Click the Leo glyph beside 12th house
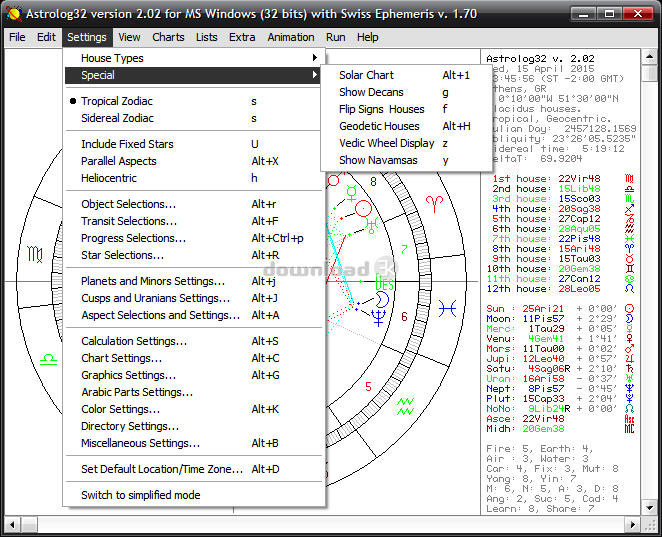This screenshot has width=662, height=537. click(629, 289)
